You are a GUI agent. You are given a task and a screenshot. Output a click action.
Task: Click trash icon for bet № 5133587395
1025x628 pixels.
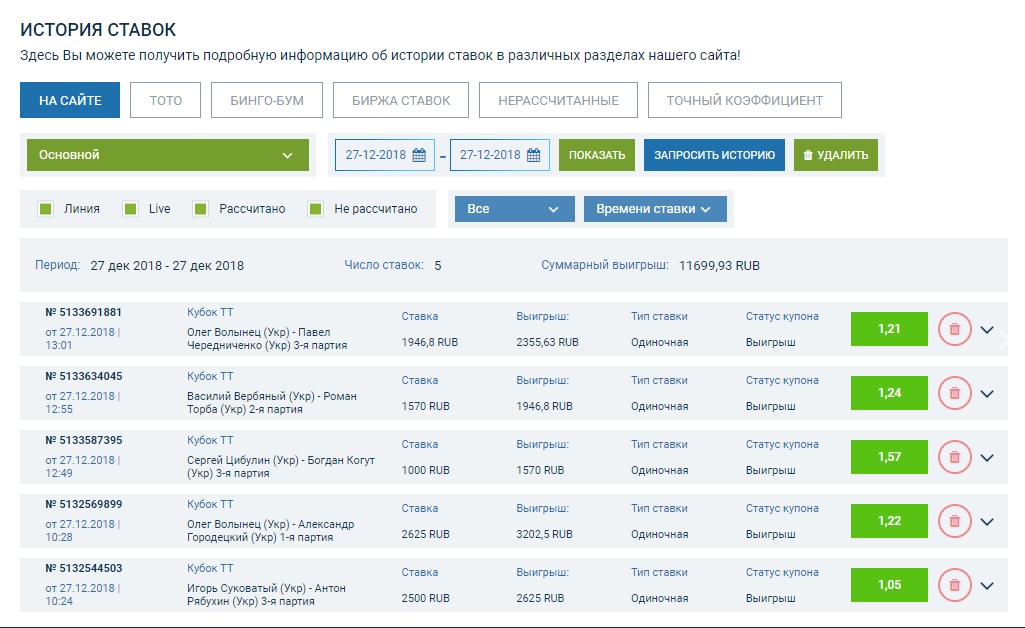point(954,457)
